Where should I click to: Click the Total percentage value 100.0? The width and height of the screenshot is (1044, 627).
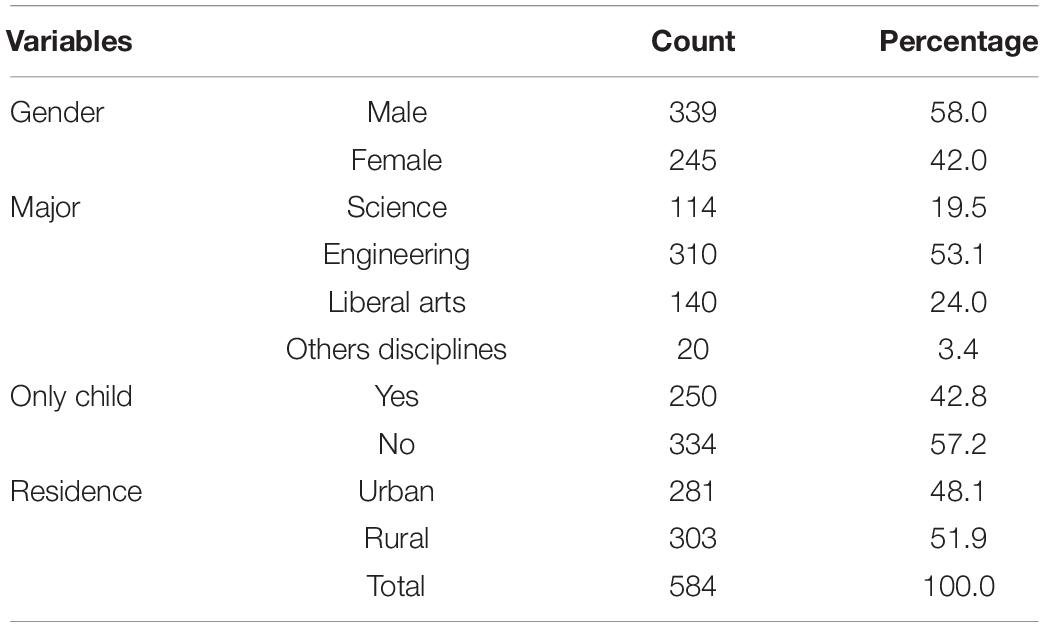(958, 586)
